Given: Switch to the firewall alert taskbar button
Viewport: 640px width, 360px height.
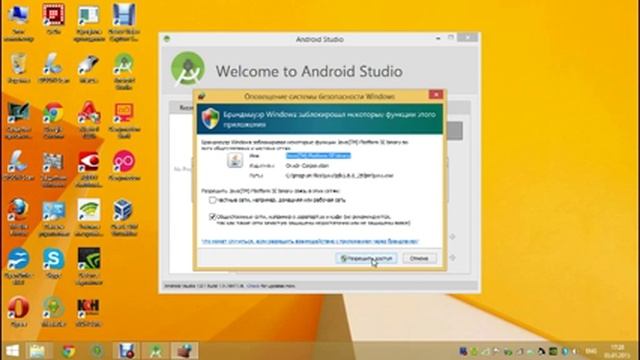Looking at the screenshot, I should point(184,351).
